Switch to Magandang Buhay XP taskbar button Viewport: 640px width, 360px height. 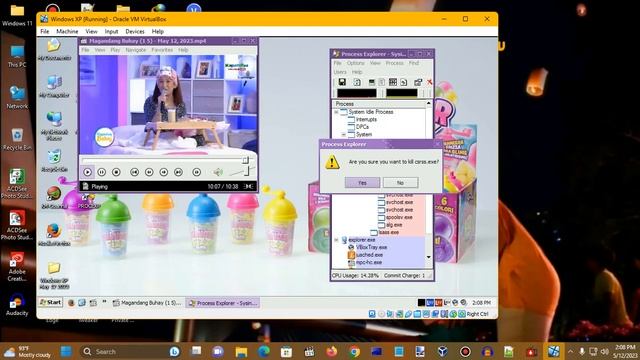coord(147,303)
